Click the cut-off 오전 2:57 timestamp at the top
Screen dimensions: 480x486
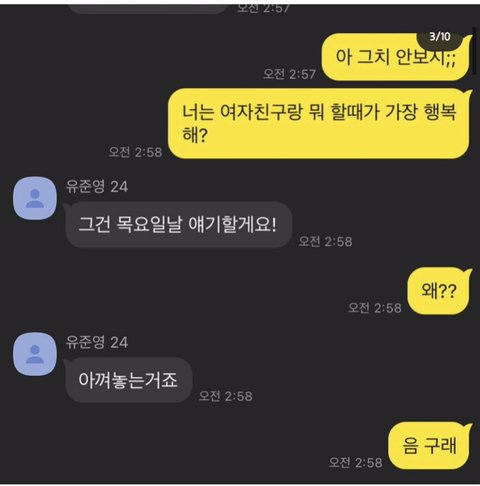pyautogui.click(x=263, y=8)
